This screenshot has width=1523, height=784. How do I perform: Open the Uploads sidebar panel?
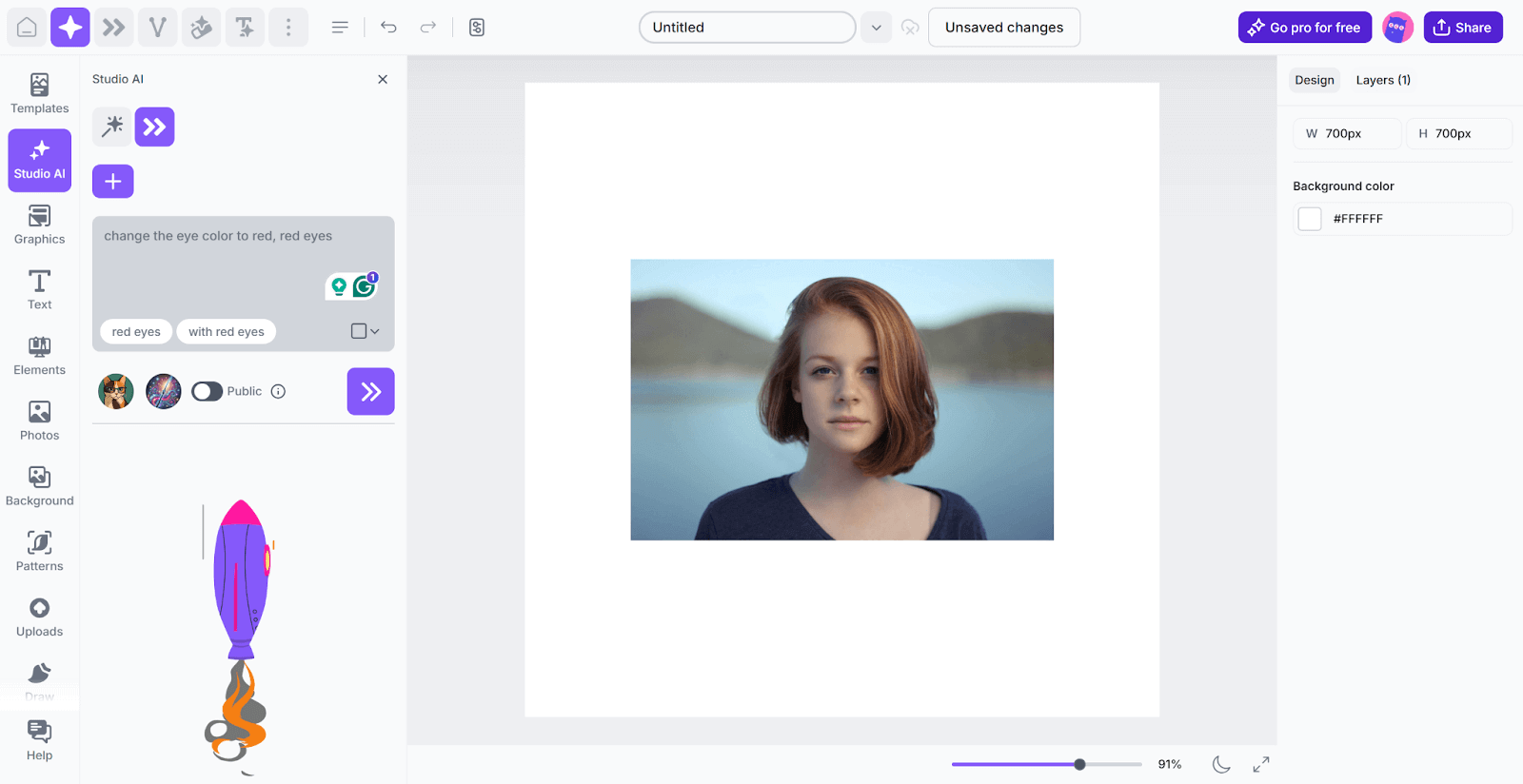pyautogui.click(x=39, y=617)
